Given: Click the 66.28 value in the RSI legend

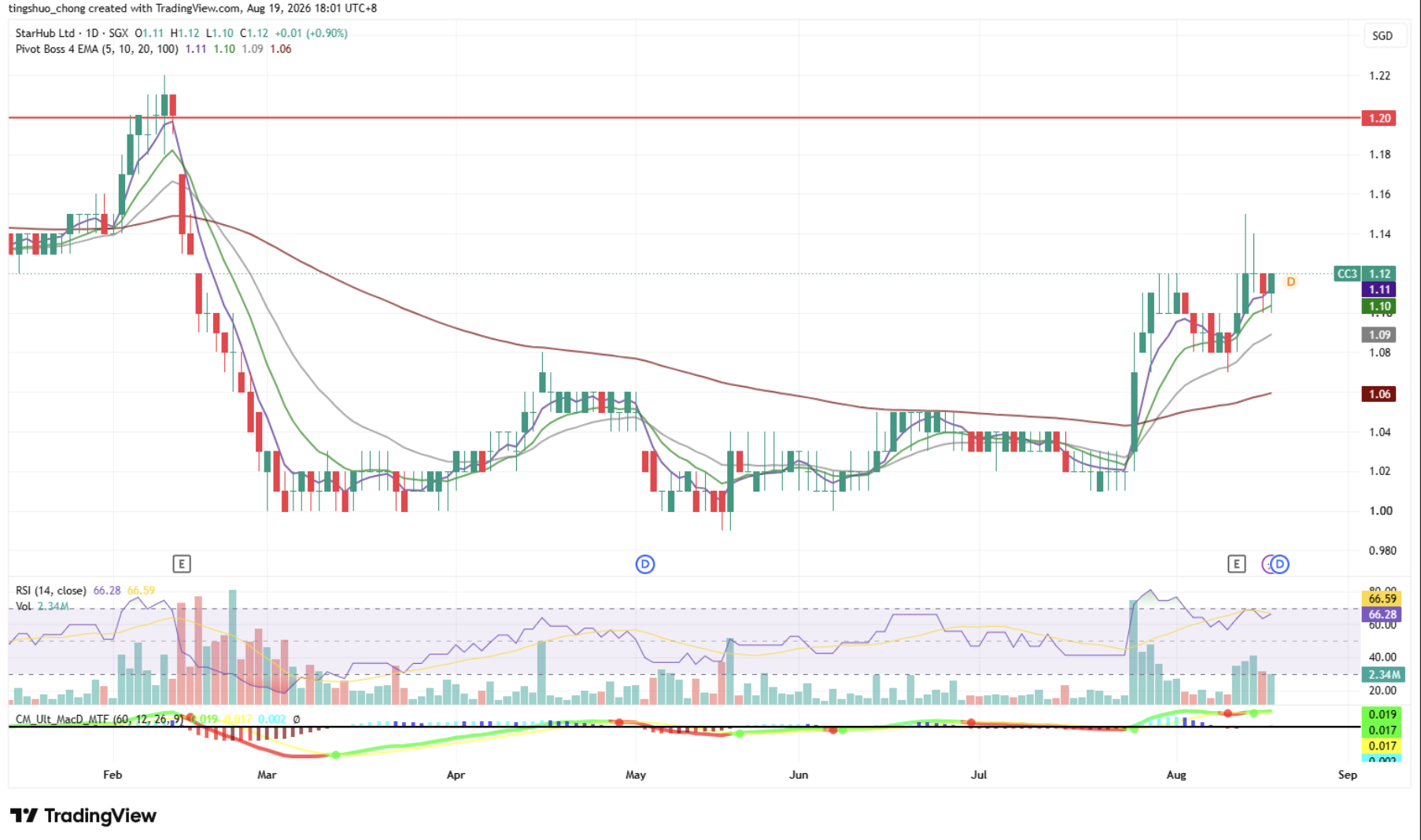Looking at the screenshot, I should point(107,591).
